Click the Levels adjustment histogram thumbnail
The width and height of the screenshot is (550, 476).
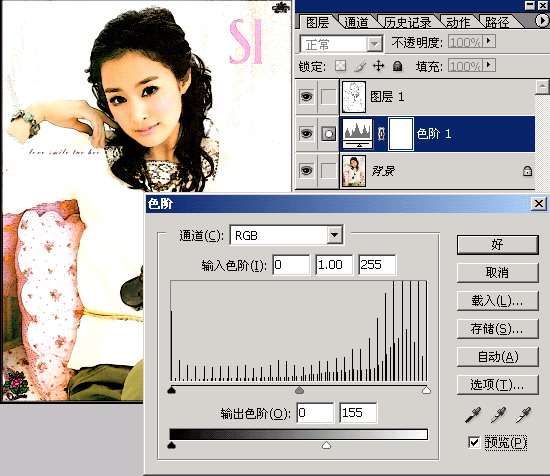click(357, 134)
